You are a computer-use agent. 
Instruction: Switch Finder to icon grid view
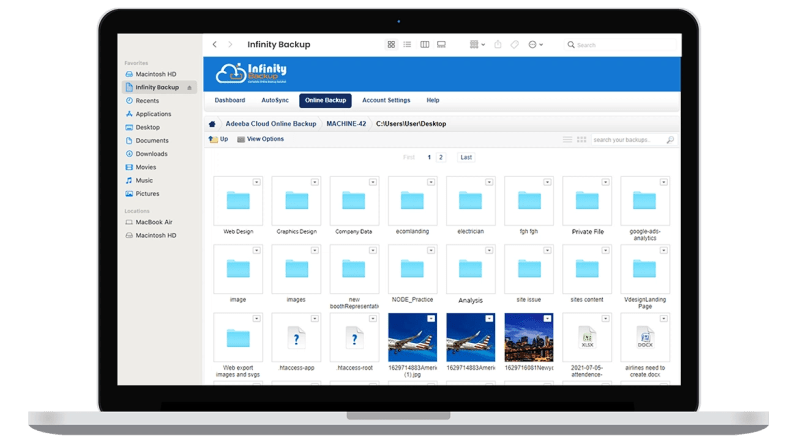(391, 44)
